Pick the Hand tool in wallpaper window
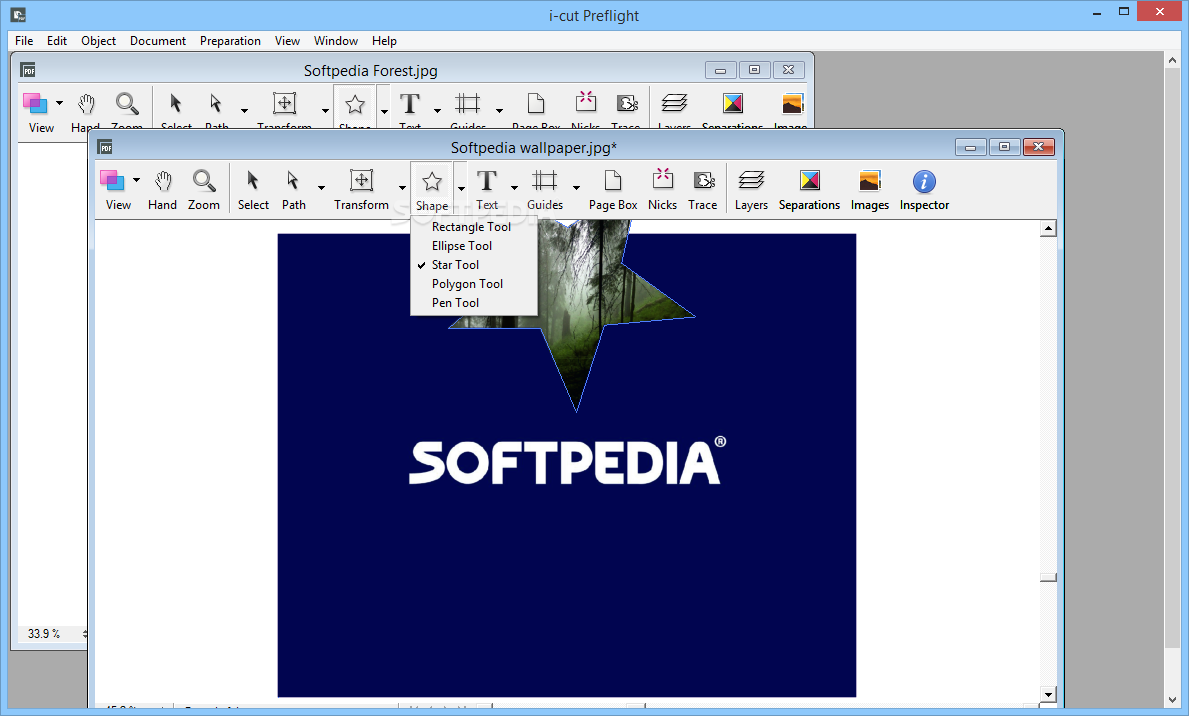 (x=162, y=190)
